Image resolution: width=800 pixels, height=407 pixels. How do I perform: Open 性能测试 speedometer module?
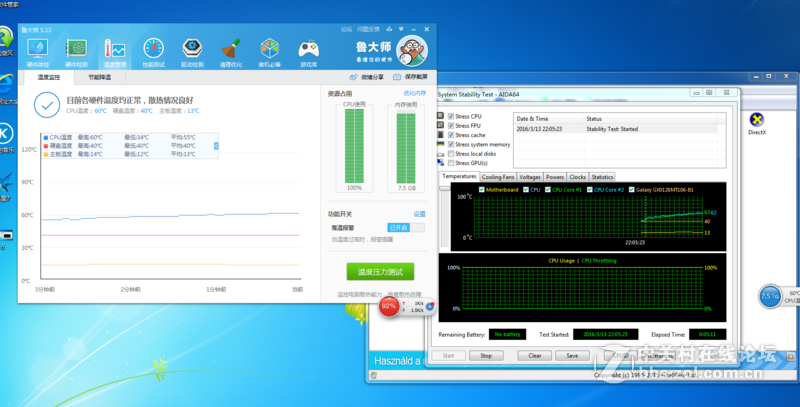(x=154, y=53)
